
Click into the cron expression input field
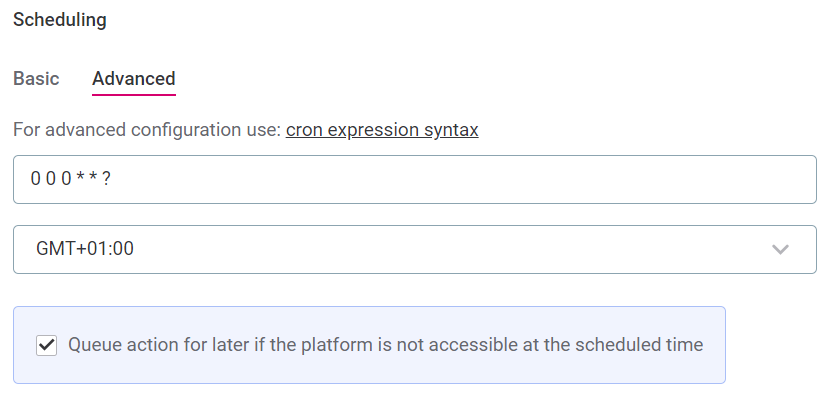point(414,179)
